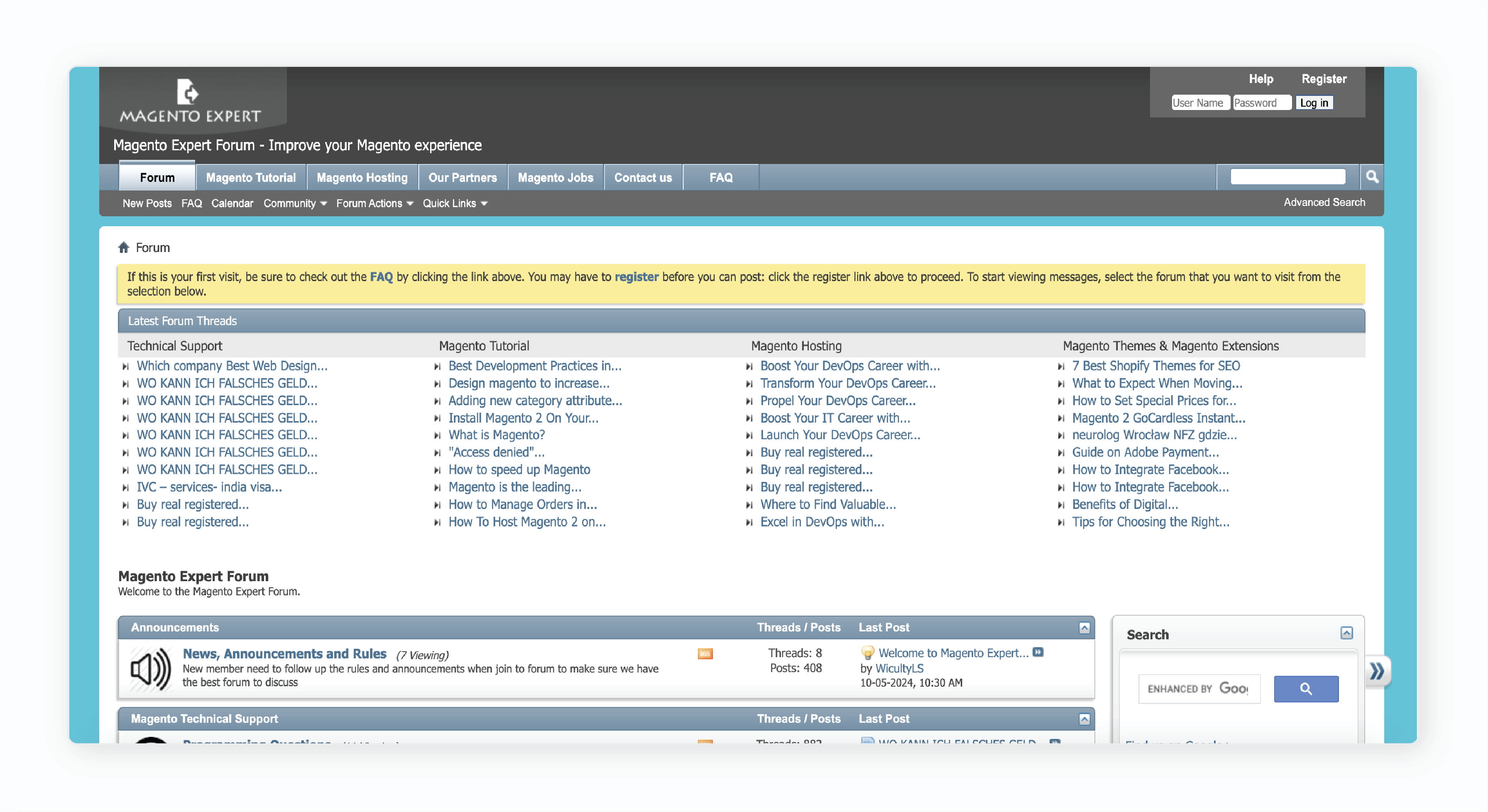
Task: Click New Posts in sub-navigation
Action: [x=147, y=203]
